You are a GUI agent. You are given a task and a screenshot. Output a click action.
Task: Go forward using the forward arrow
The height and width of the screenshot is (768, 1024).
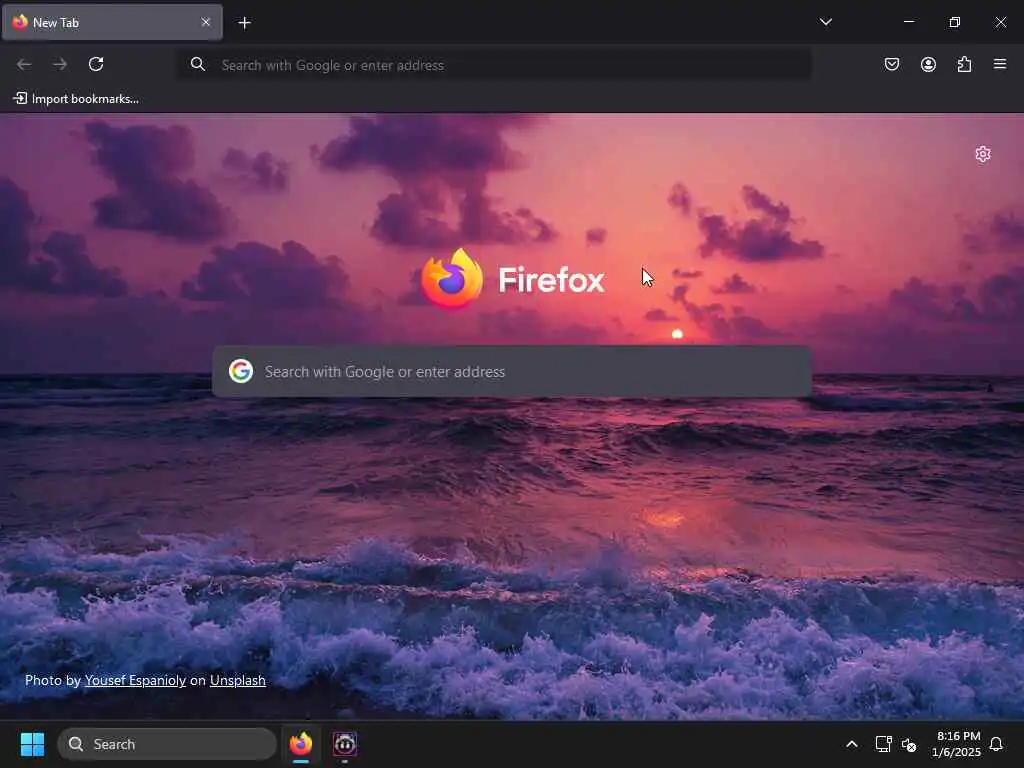point(60,64)
